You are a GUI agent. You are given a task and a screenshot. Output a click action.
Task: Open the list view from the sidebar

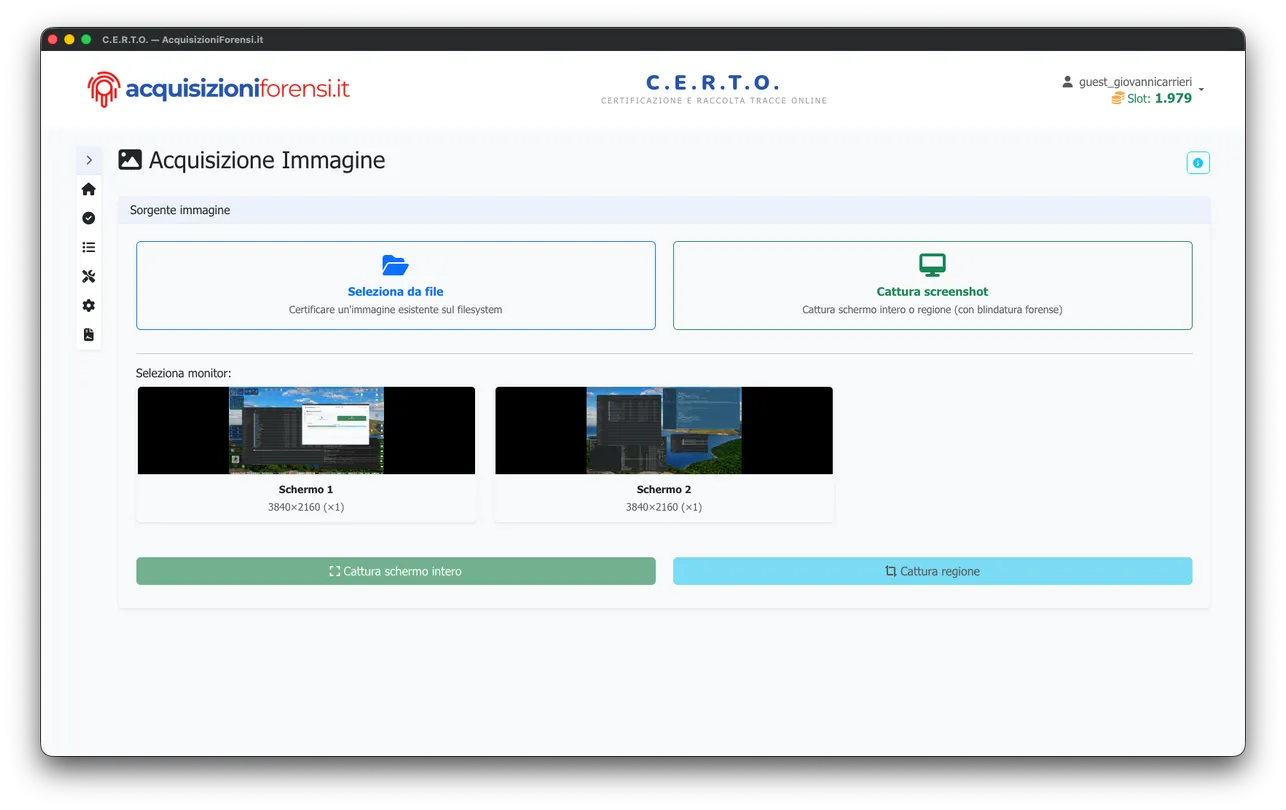pos(88,246)
